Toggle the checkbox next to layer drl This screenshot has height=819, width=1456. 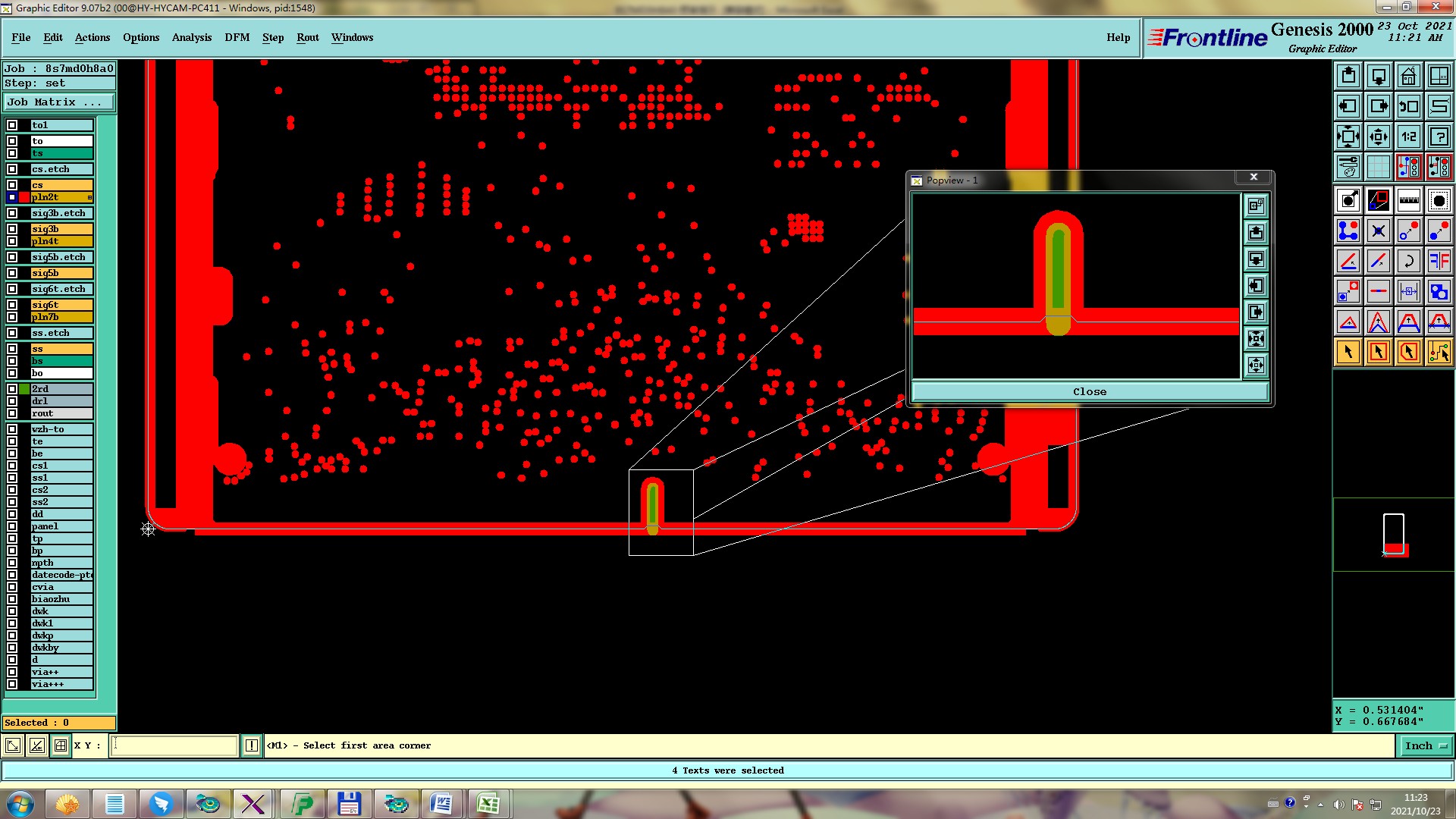tap(12, 401)
